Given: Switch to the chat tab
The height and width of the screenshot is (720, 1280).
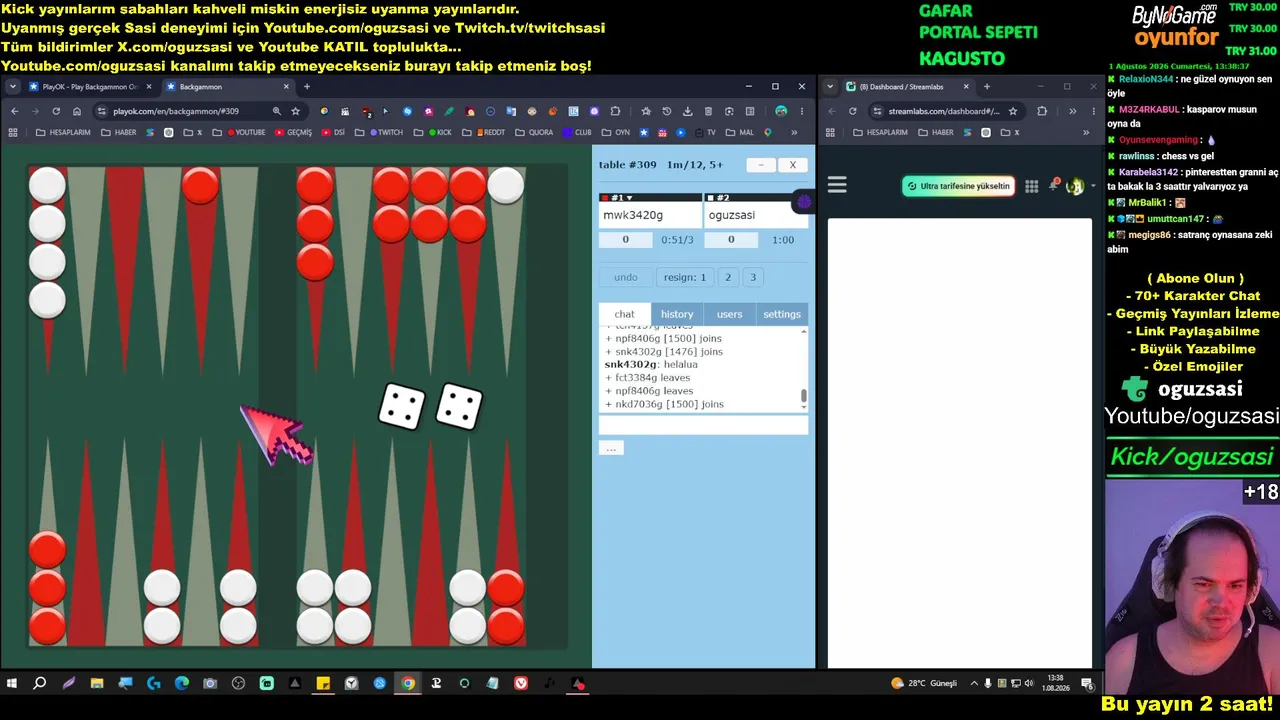Looking at the screenshot, I should click(x=625, y=314).
